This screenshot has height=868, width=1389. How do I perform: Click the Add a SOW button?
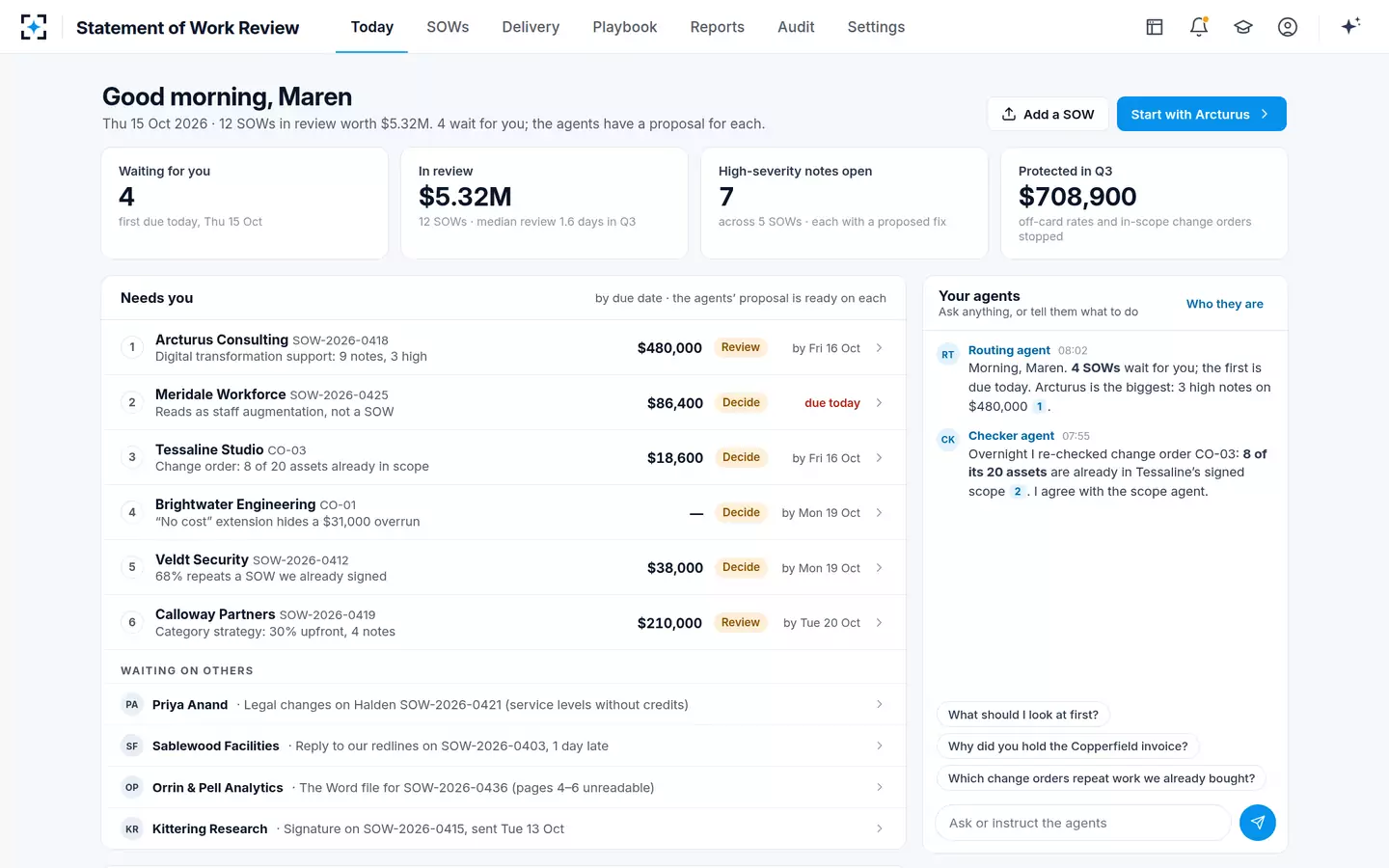1048,114
